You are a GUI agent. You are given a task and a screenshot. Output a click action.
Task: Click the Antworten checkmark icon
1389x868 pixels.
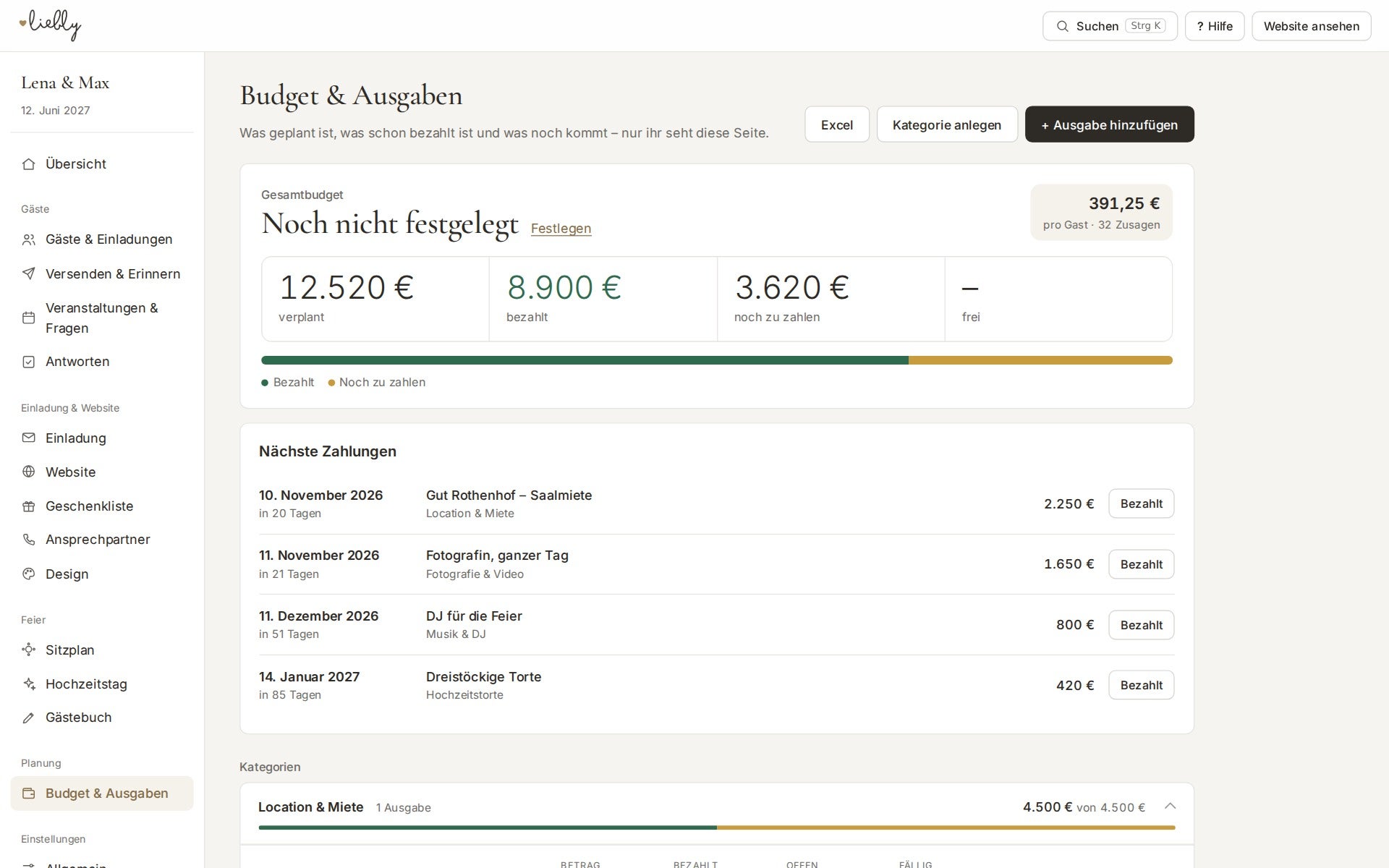point(29,362)
